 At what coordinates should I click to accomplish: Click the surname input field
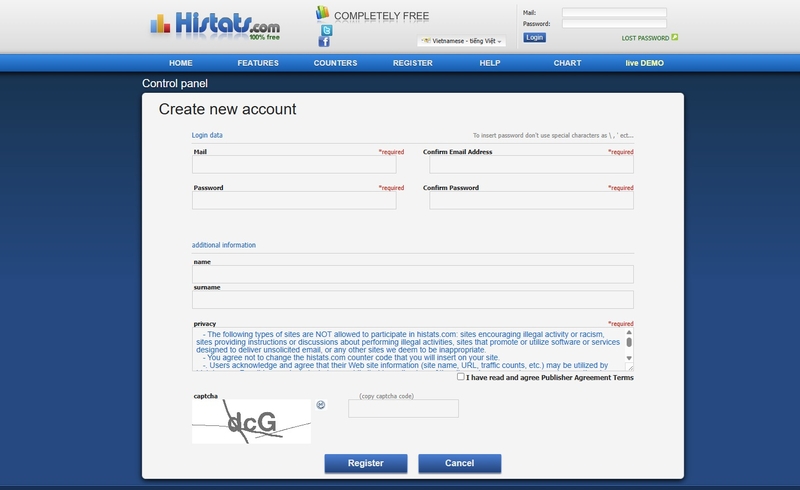click(x=413, y=300)
